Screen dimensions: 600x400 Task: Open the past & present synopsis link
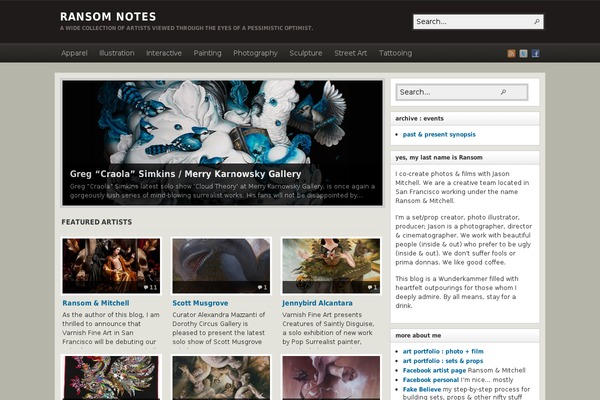click(439, 134)
